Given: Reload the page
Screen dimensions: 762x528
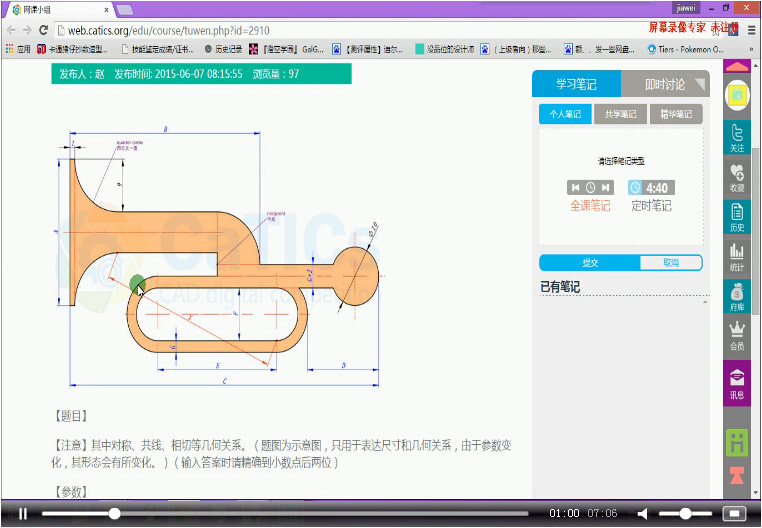Looking at the screenshot, I should (x=43, y=30).
